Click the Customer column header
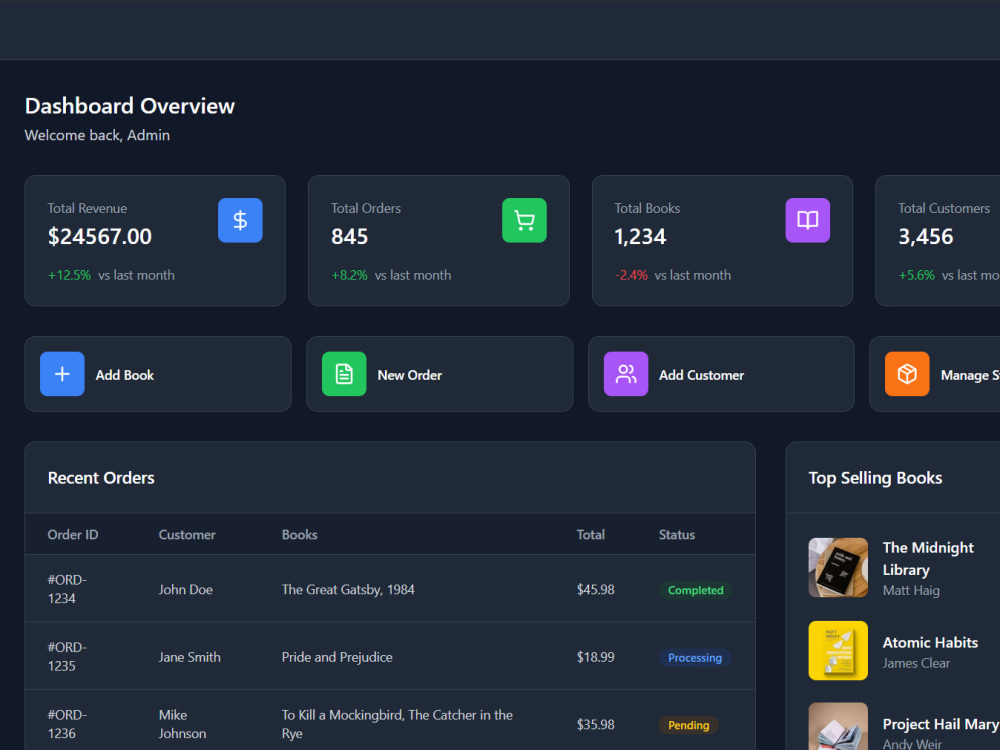 pyautogui.click(x=187, y=534)
